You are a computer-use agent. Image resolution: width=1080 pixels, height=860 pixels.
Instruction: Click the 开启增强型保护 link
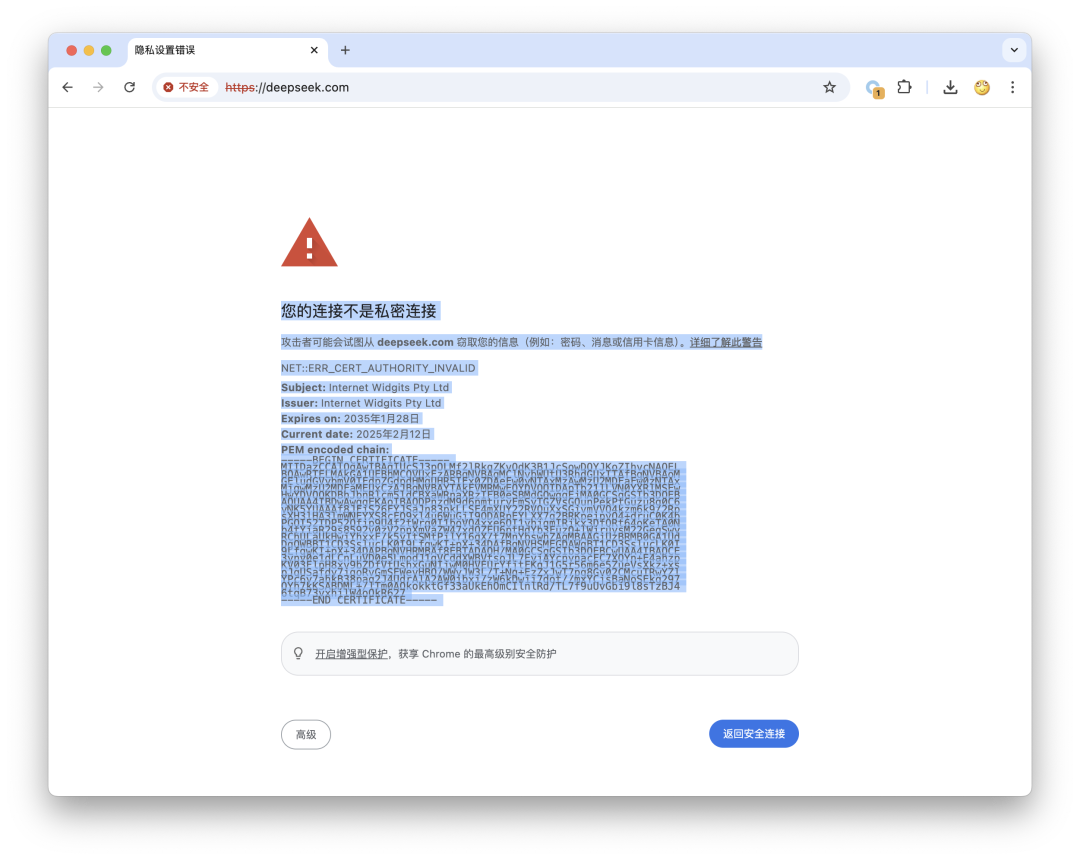pos(351,654)
